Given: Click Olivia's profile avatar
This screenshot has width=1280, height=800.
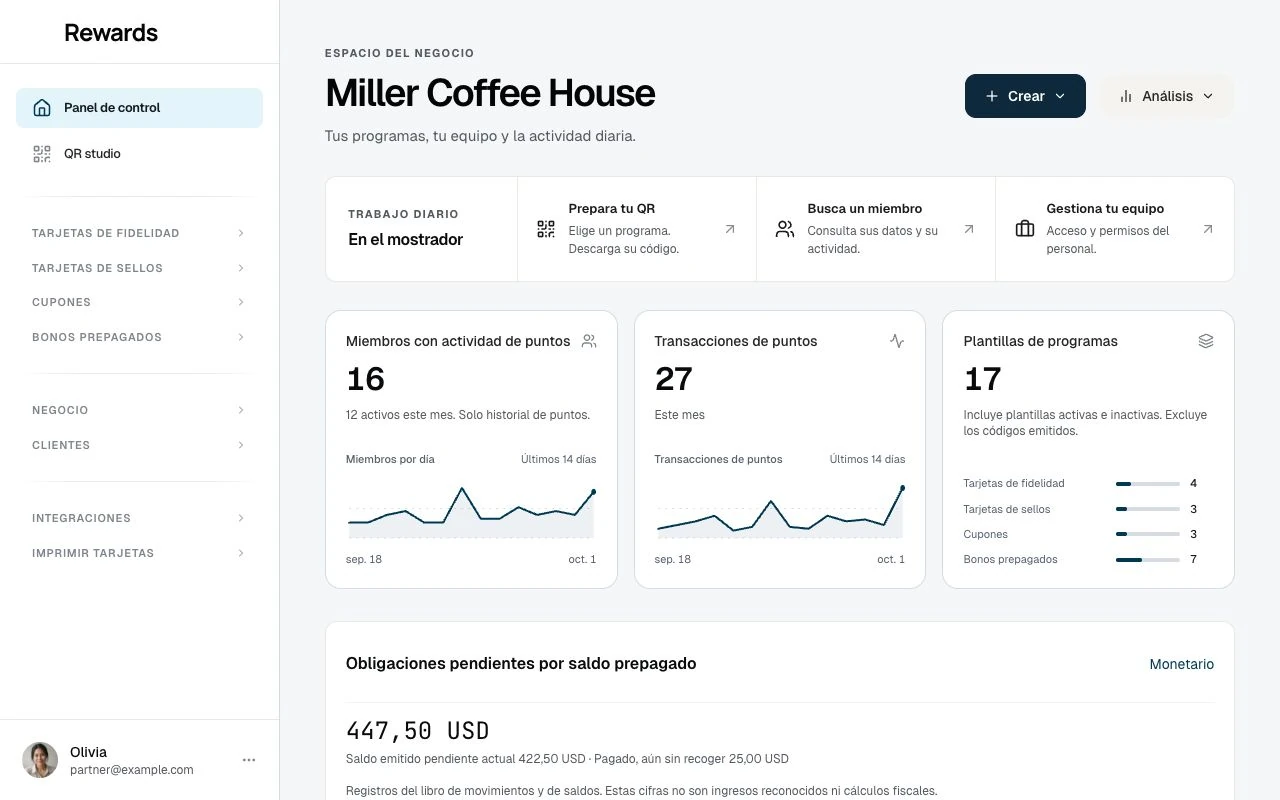Looking at the screenshot, I should tap(40, 760).
